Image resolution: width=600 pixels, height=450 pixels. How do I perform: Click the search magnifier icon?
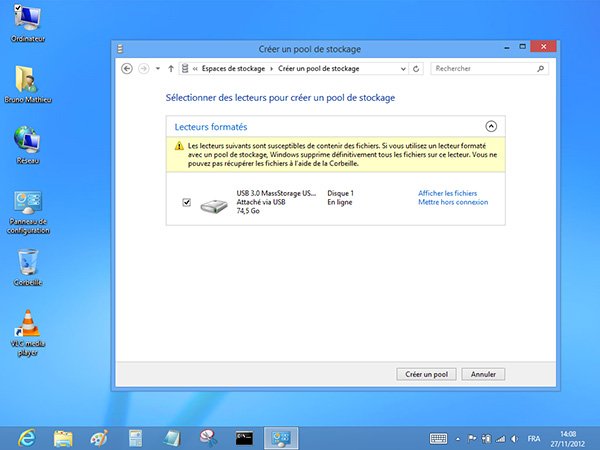tap(540, 68)
